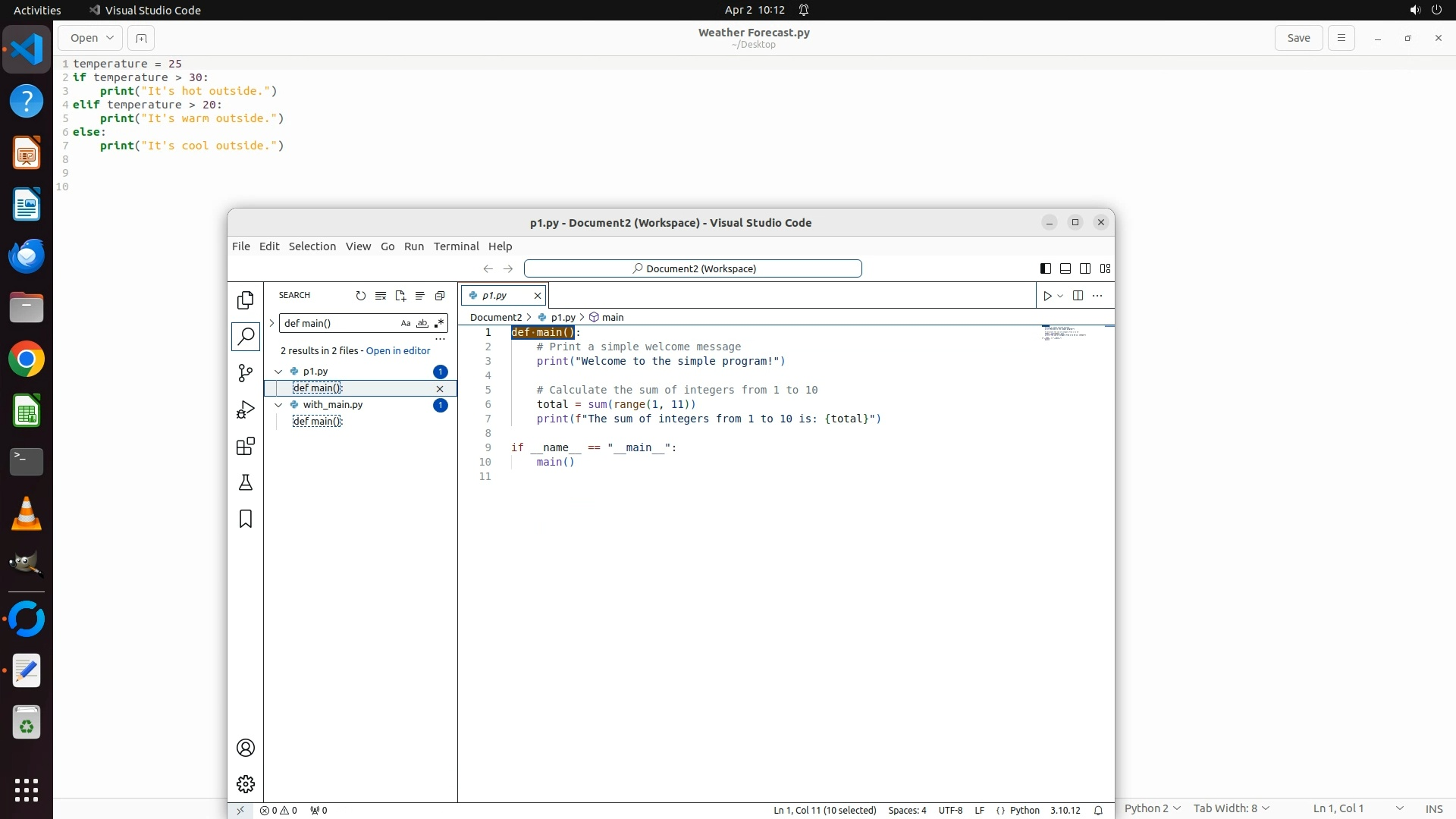The height and width of the screenshot is (819, 1456).
Task: Open the Bookmarks activity bar icon
Action: pos(245,519)
